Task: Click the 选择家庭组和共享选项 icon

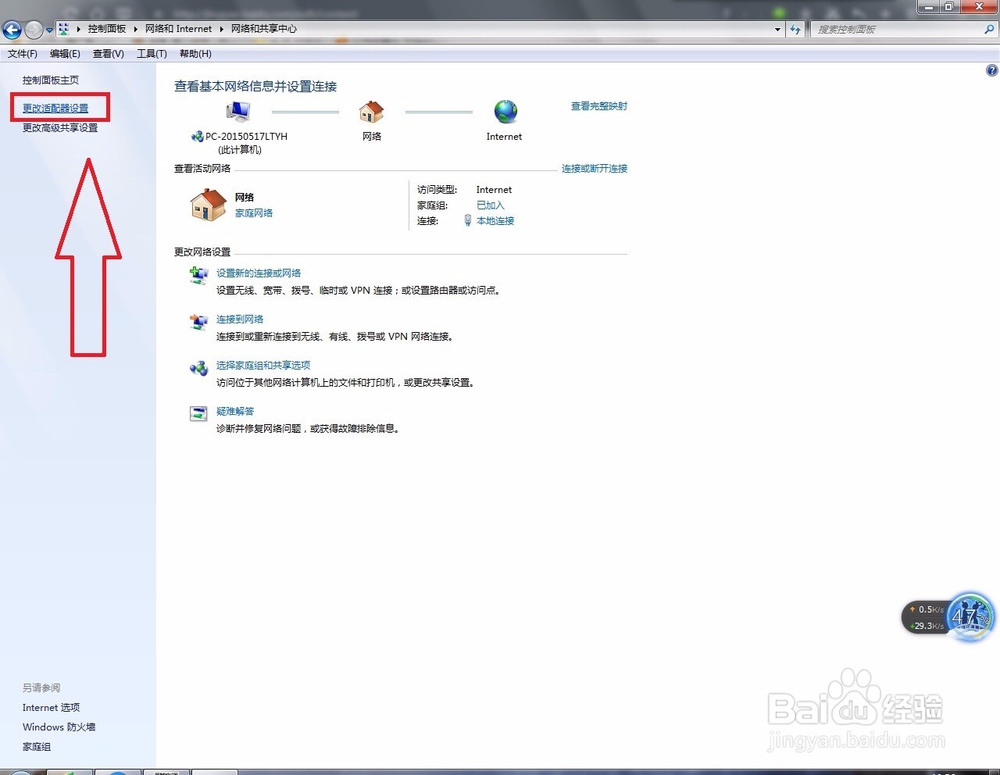Action: point(198,368)
